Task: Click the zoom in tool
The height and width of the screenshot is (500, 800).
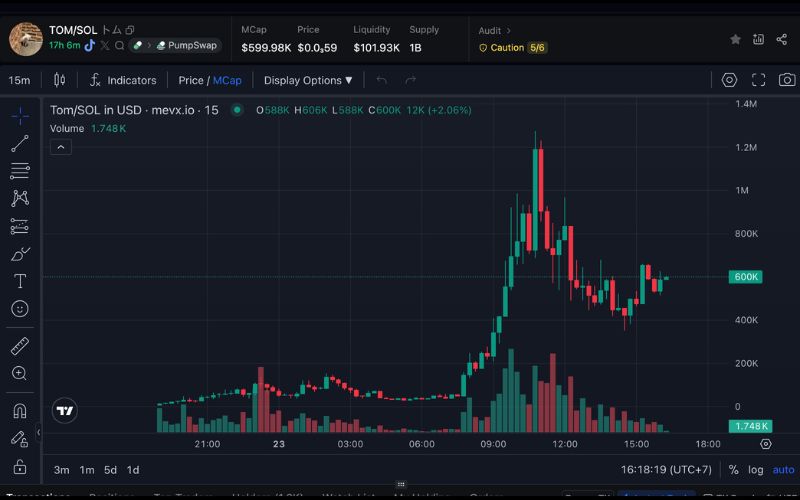Action: pos(19,373)
